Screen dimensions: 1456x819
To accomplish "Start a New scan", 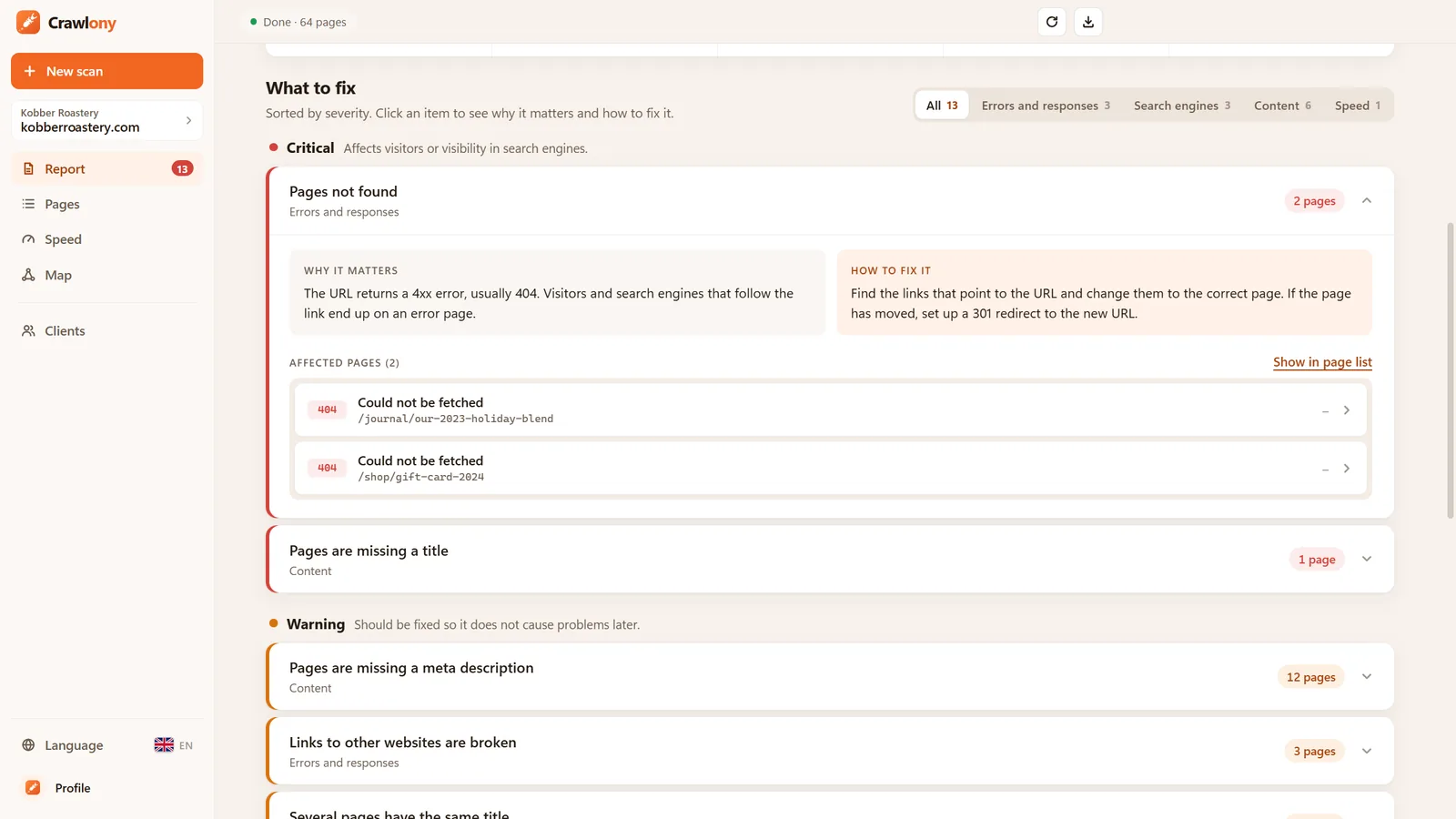I will (x=106, y=71).
